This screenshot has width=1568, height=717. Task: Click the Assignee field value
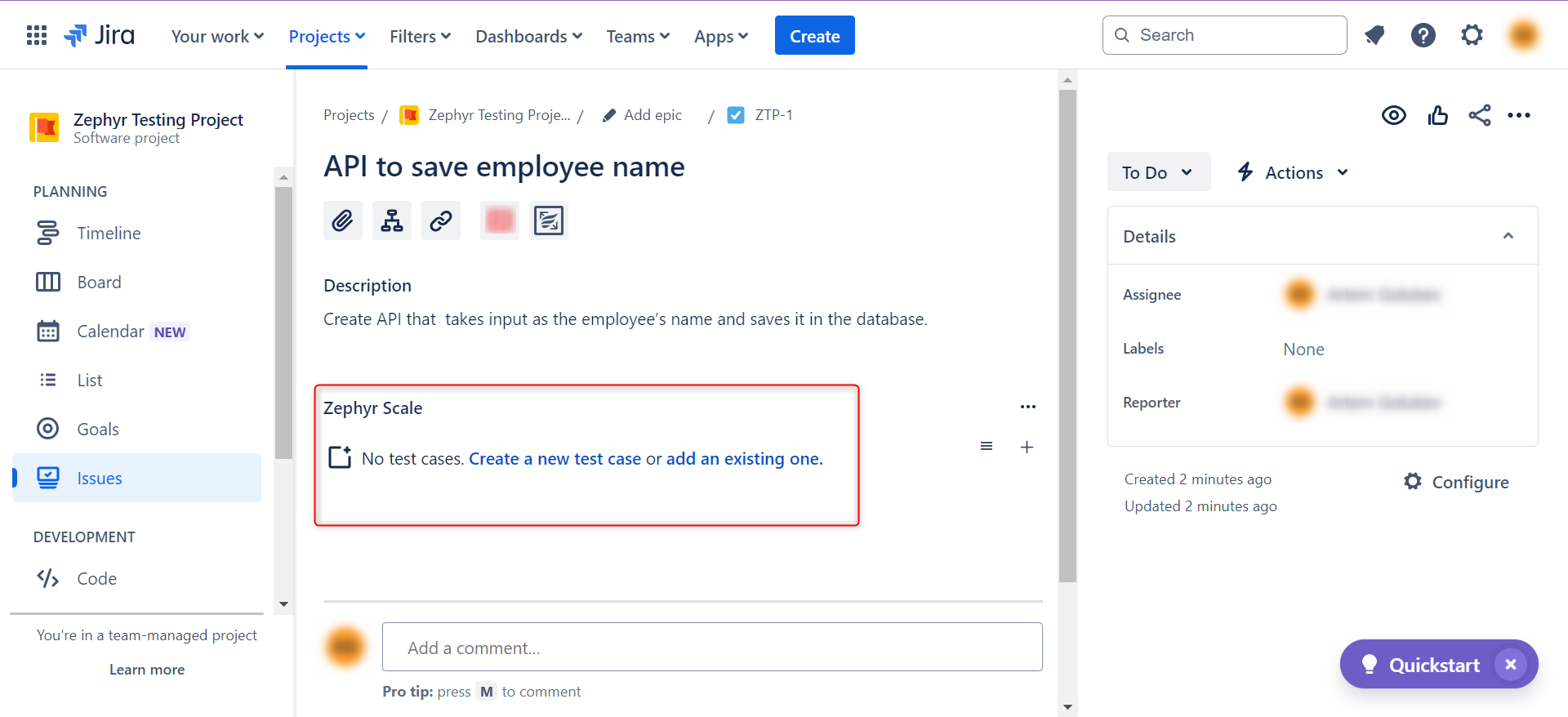[x=1362, y=294]
